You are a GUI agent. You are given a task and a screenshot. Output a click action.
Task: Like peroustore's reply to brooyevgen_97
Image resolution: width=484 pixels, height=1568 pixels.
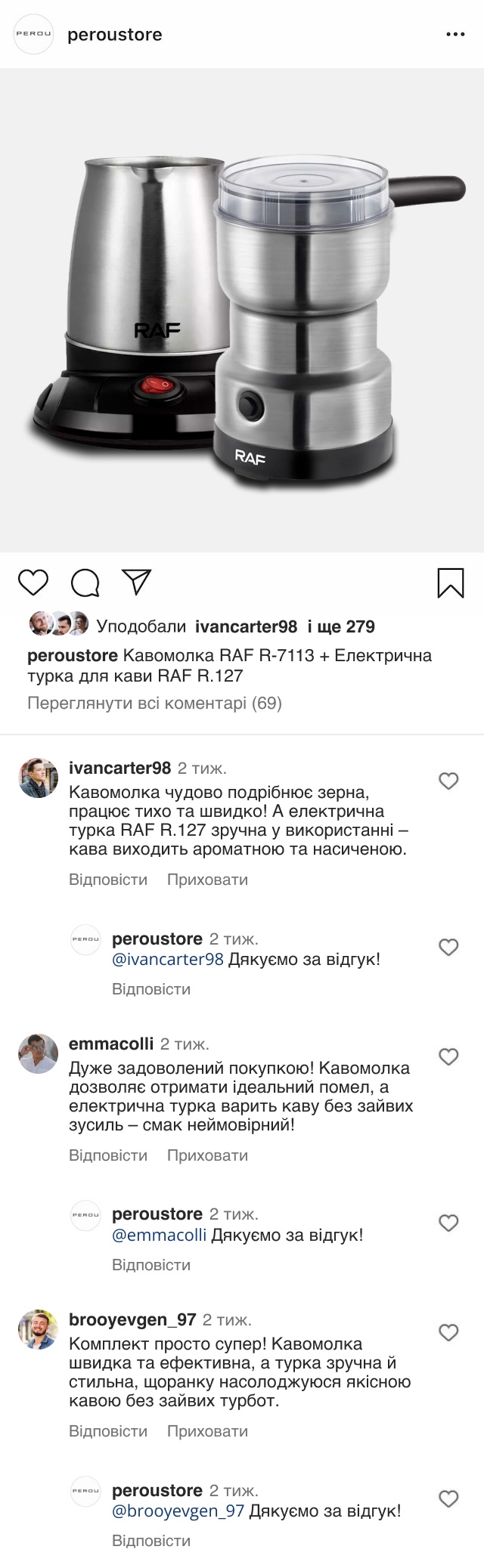coord(448,1498)
